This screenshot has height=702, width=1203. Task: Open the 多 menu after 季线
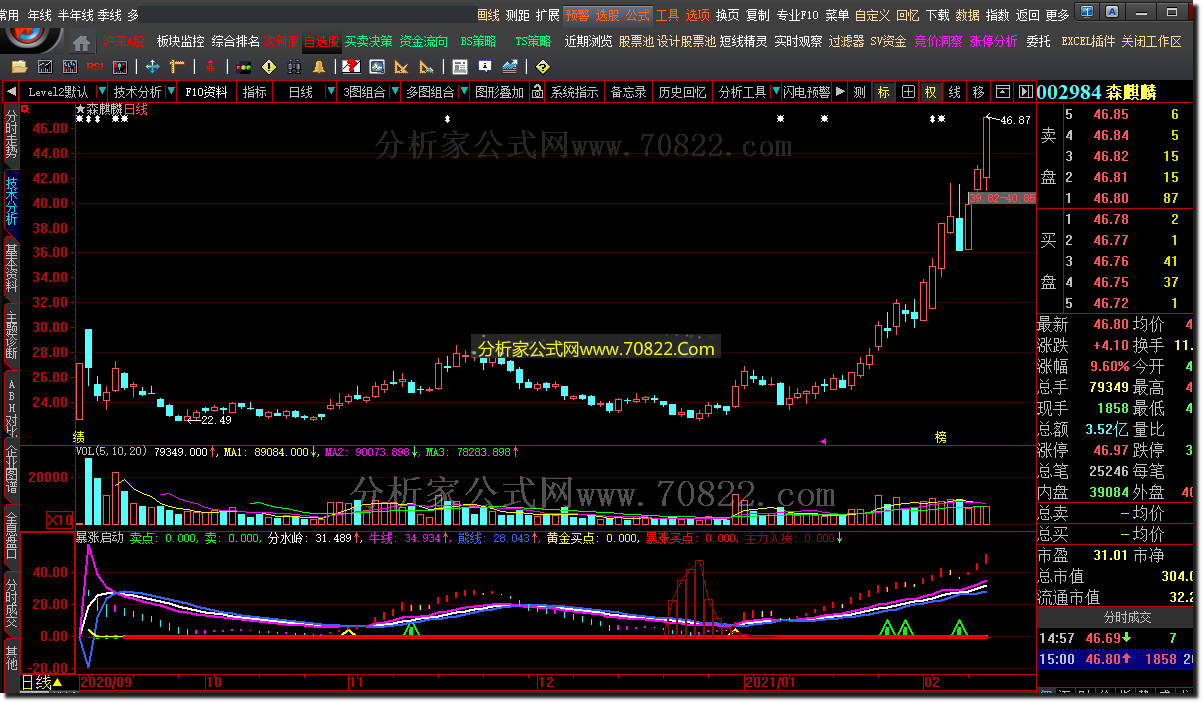pos(132,15)
